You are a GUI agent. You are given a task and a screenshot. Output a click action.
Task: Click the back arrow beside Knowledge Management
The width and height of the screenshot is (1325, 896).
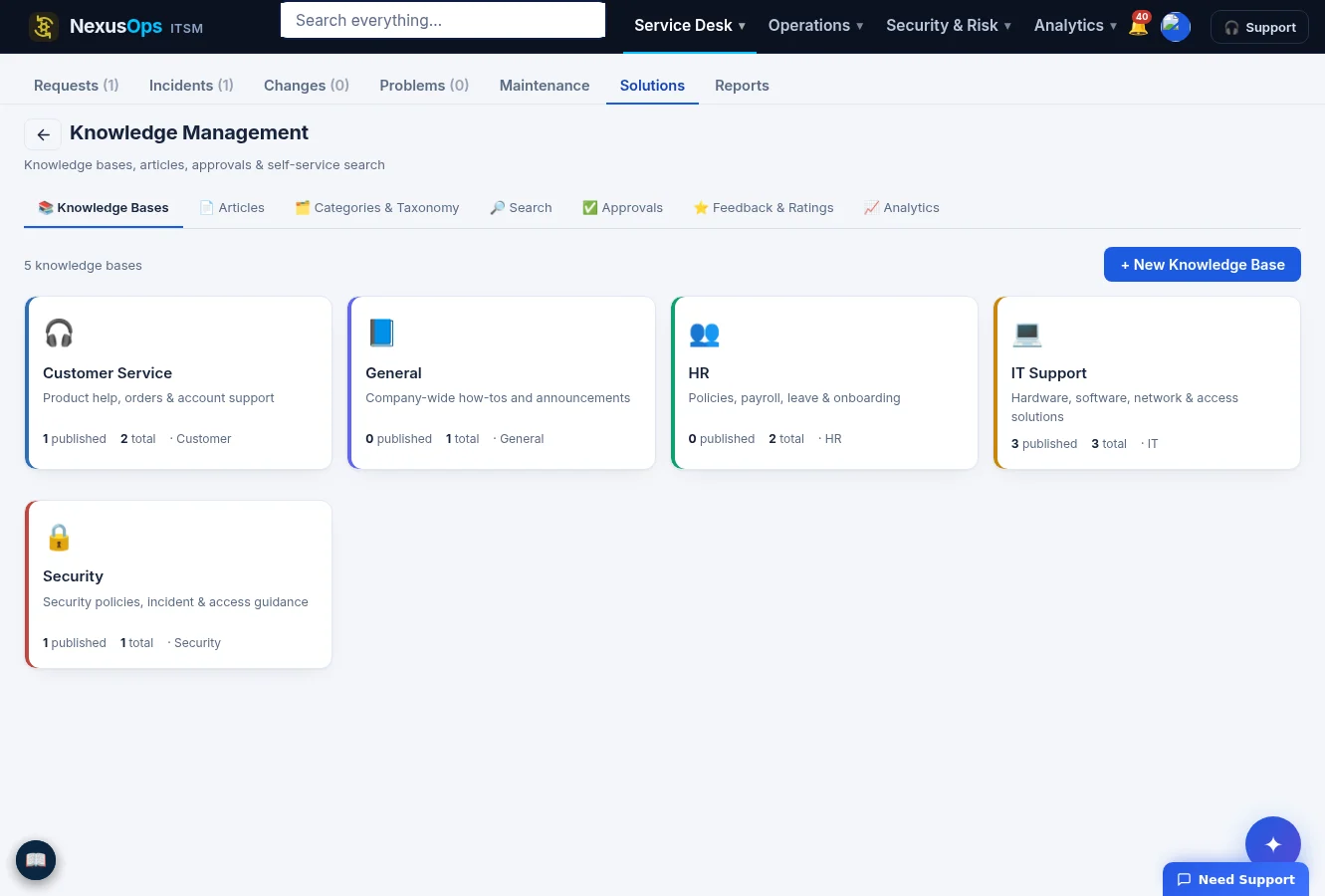tap(43, 134)
